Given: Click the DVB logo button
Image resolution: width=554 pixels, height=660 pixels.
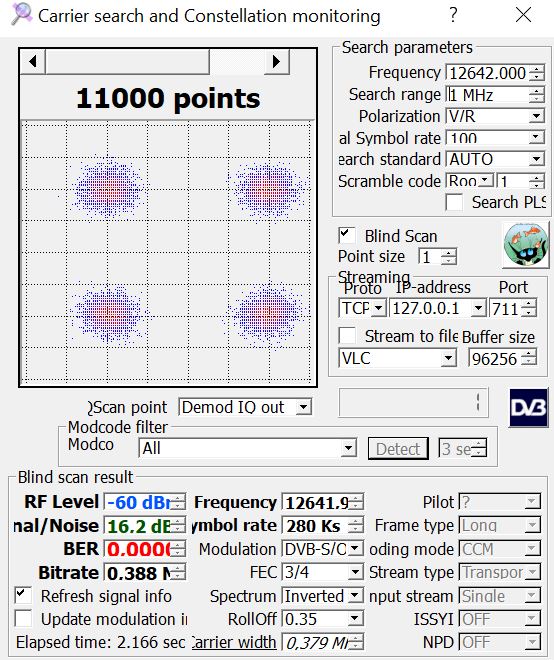Looking at the screenshot, I should pyautogui.click(x=529, y=407).
